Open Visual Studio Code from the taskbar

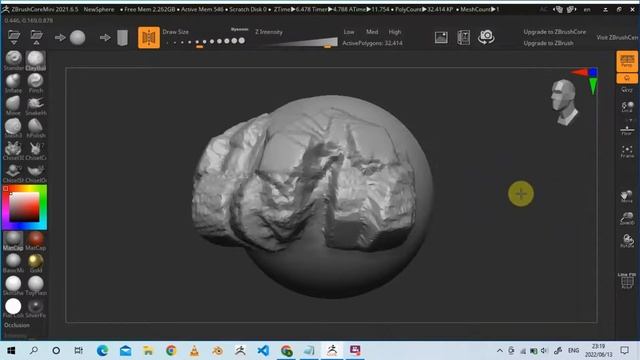tap(263, 351)
